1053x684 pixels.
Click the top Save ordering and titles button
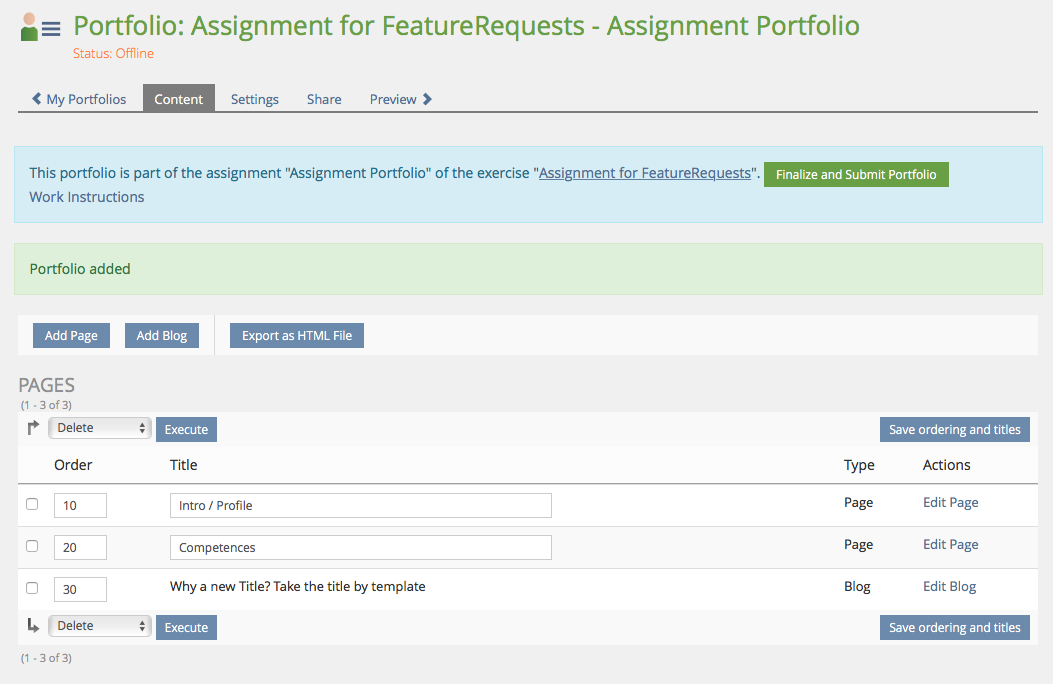click(954, 430)
